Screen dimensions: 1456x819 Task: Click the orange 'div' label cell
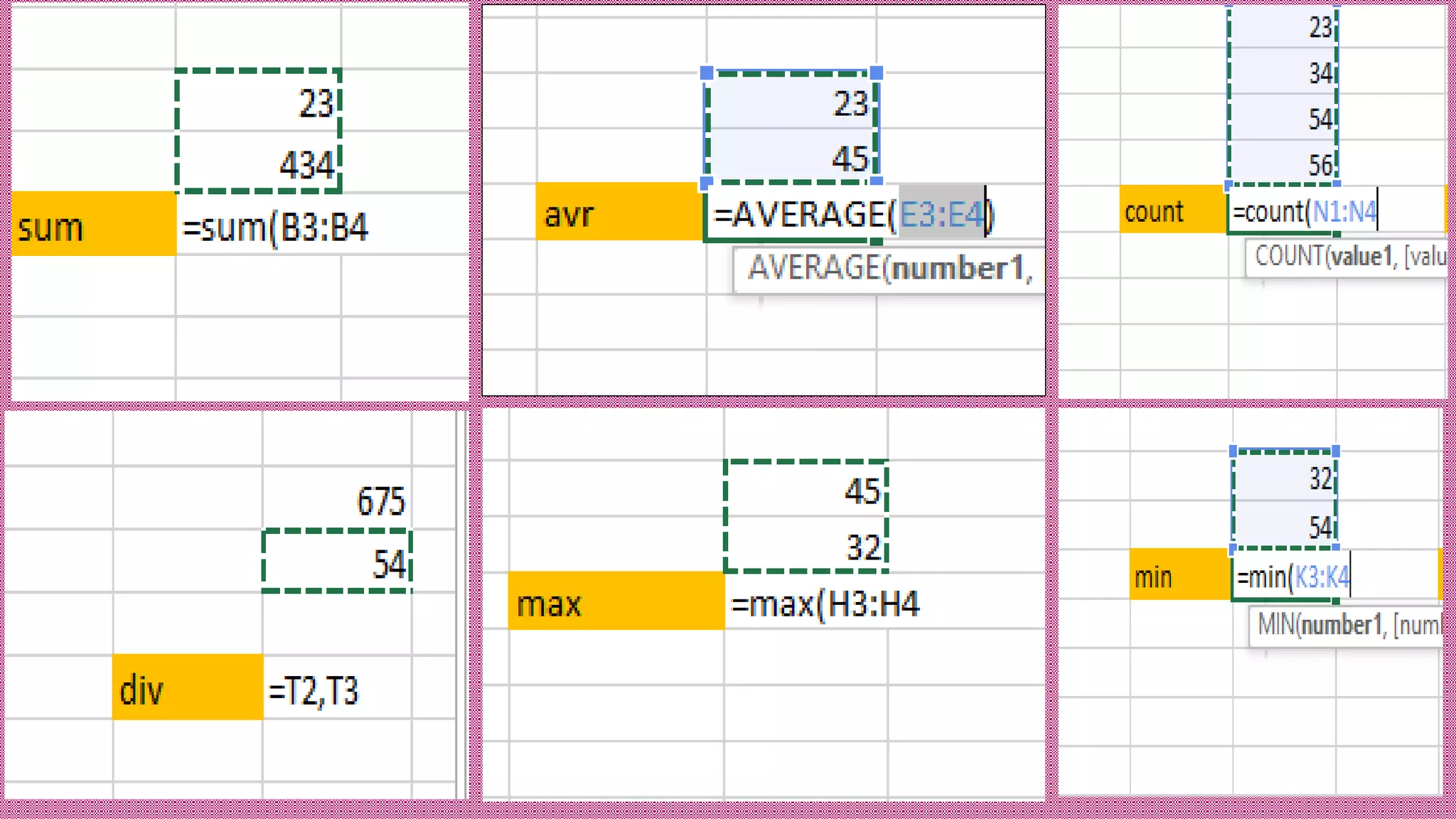187,688
